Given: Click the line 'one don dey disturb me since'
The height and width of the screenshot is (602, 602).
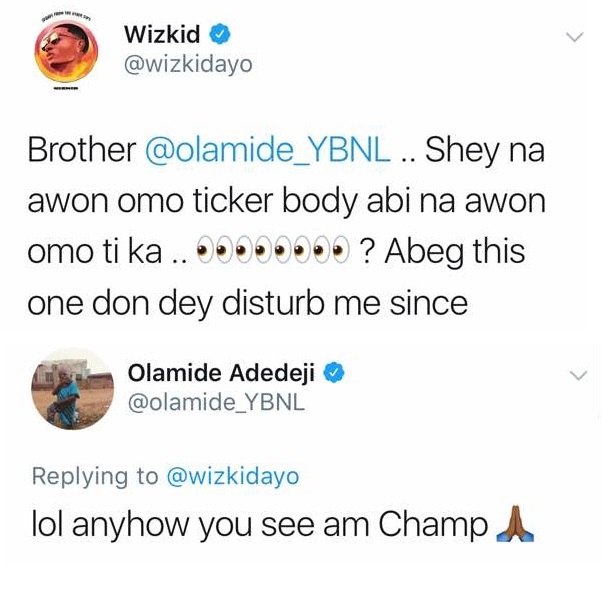Looking at the screenshot, I should [248, 302].
